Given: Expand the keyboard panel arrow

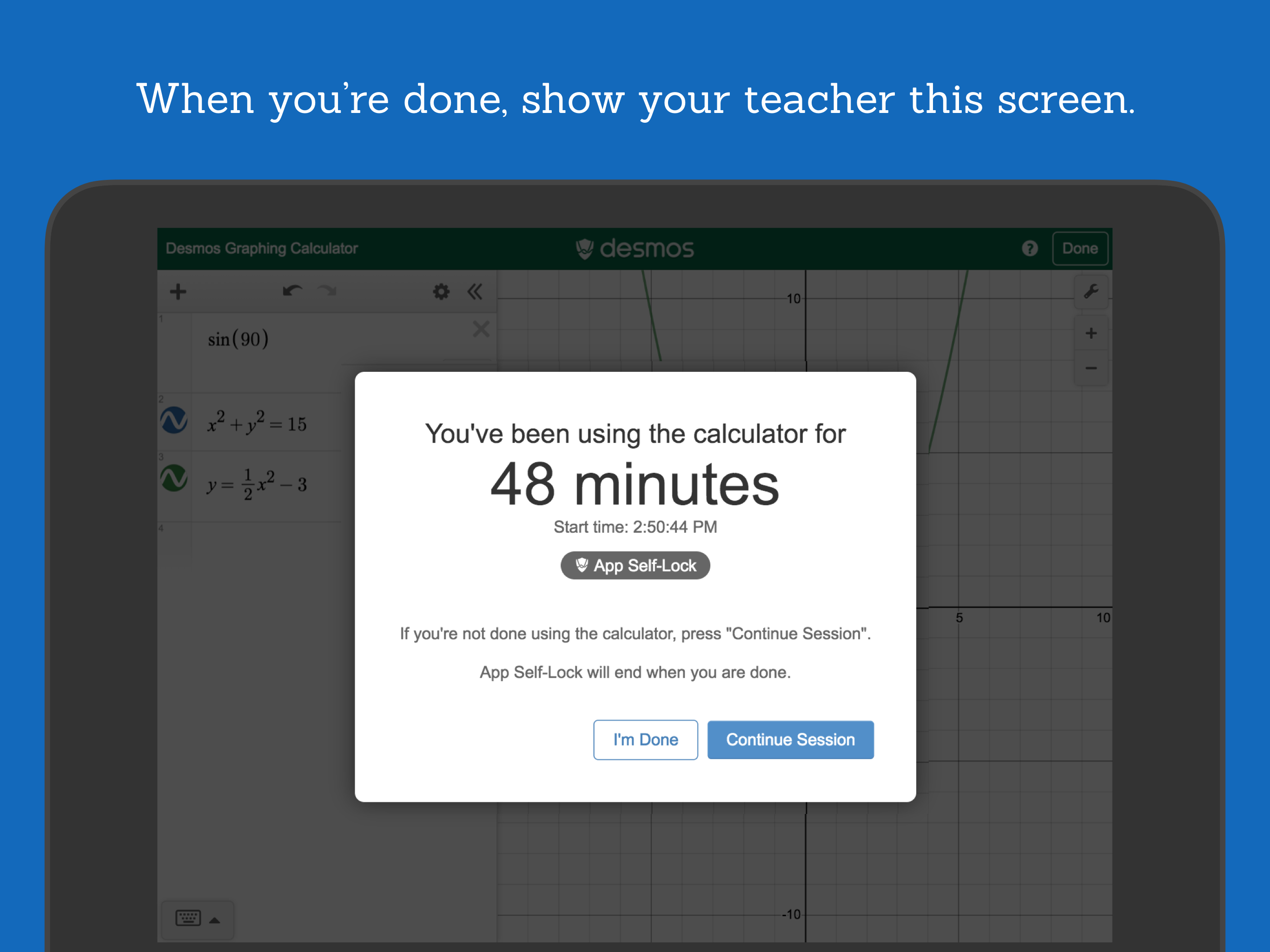Looking at the screenshot, I should click(x=215, y=920).
